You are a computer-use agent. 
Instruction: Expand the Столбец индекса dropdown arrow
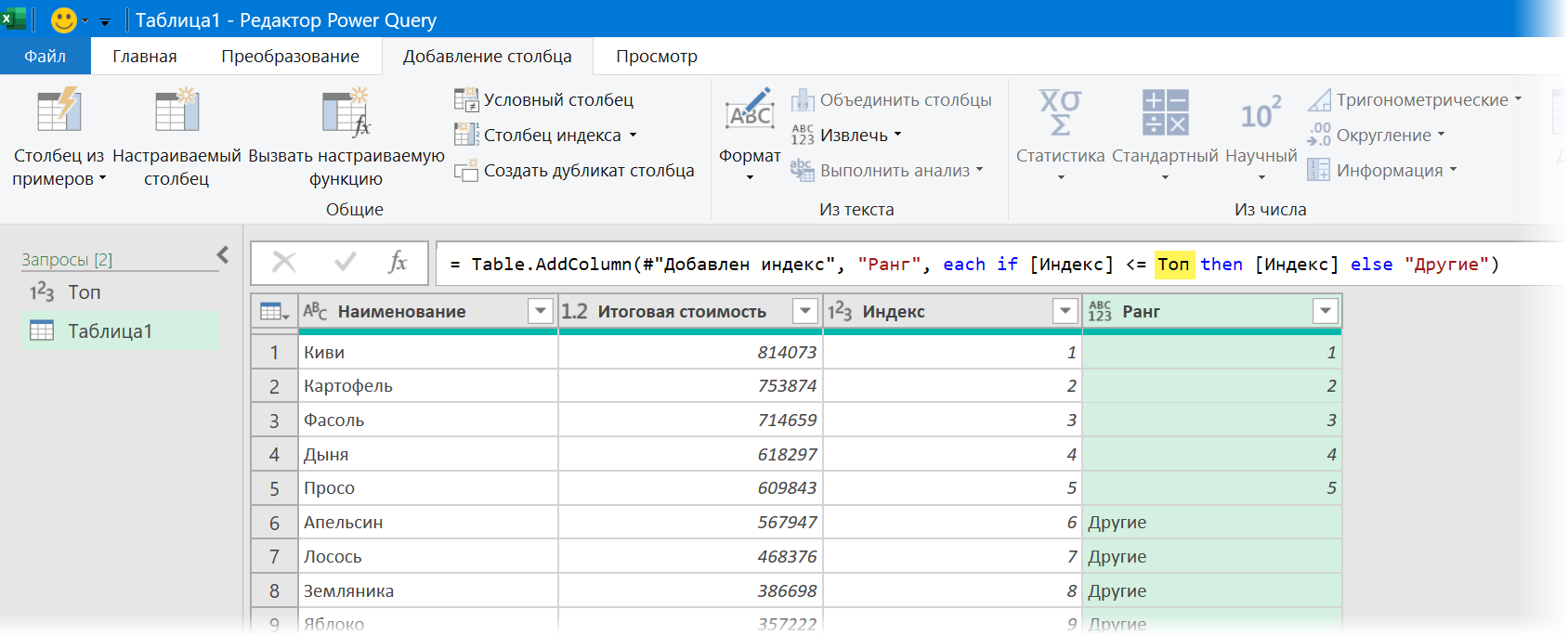pos(633,135)
